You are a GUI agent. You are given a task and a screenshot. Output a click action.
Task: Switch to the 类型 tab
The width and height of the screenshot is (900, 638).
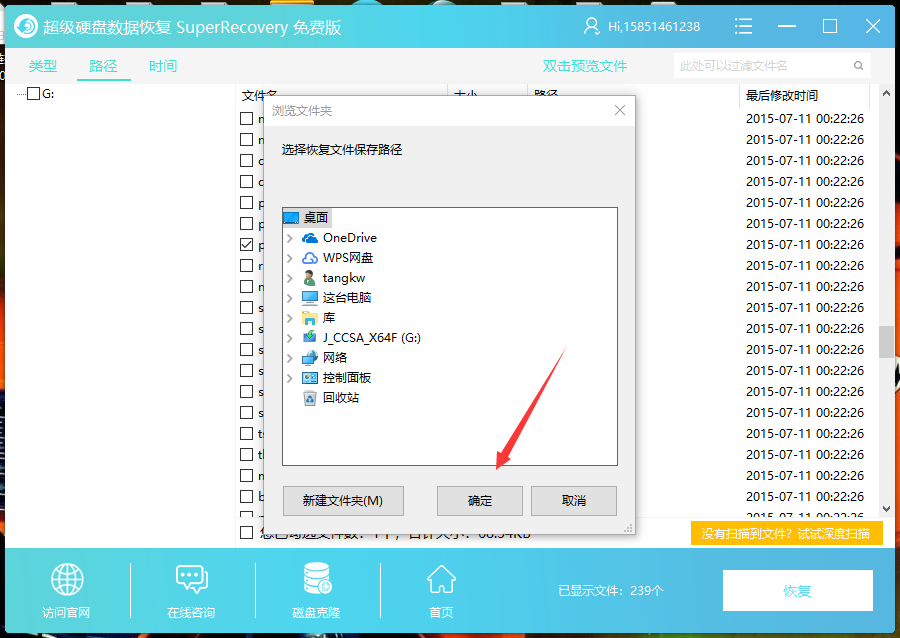(x=43, y=66)
